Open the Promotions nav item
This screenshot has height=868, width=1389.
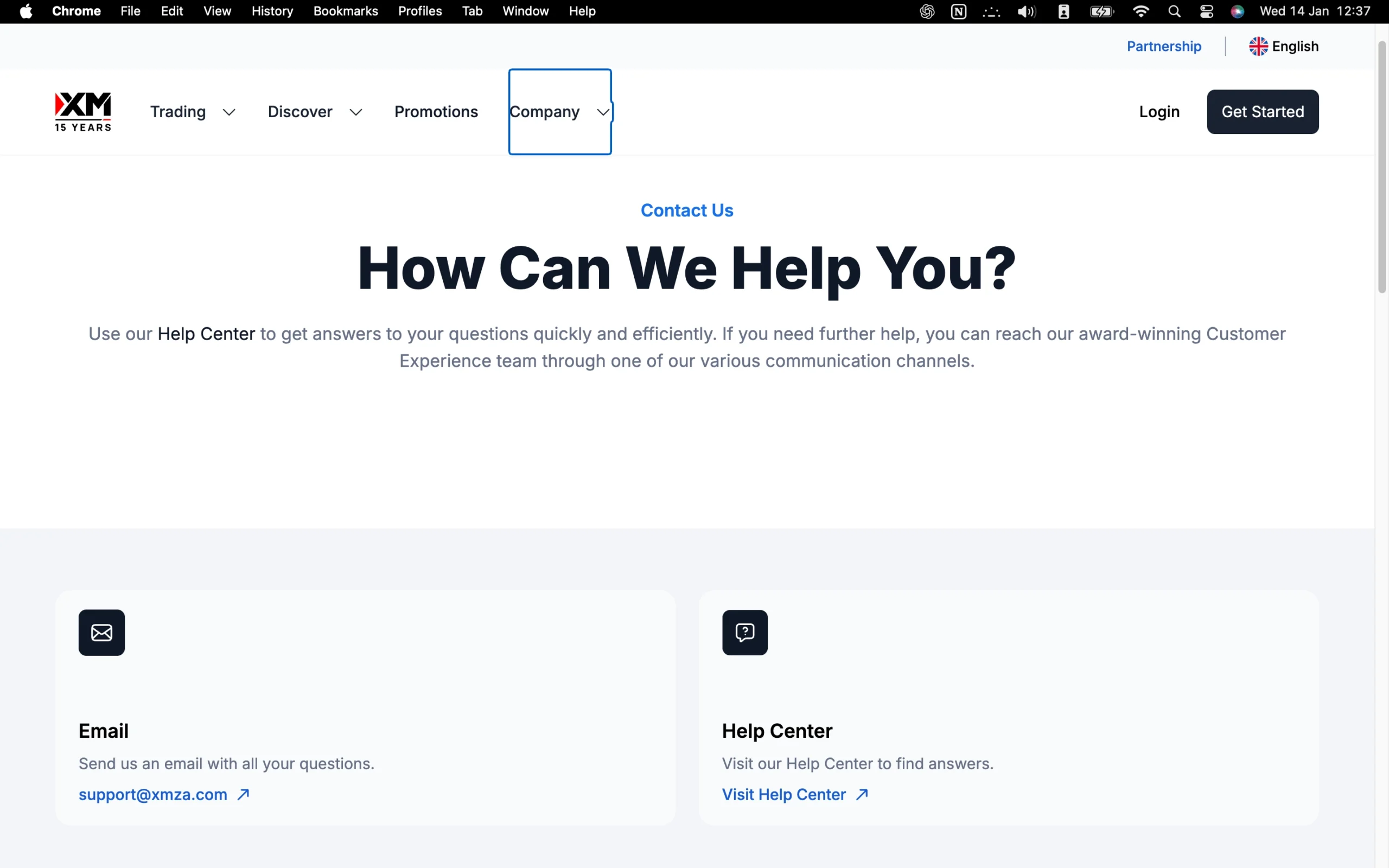tap(436, 112)
